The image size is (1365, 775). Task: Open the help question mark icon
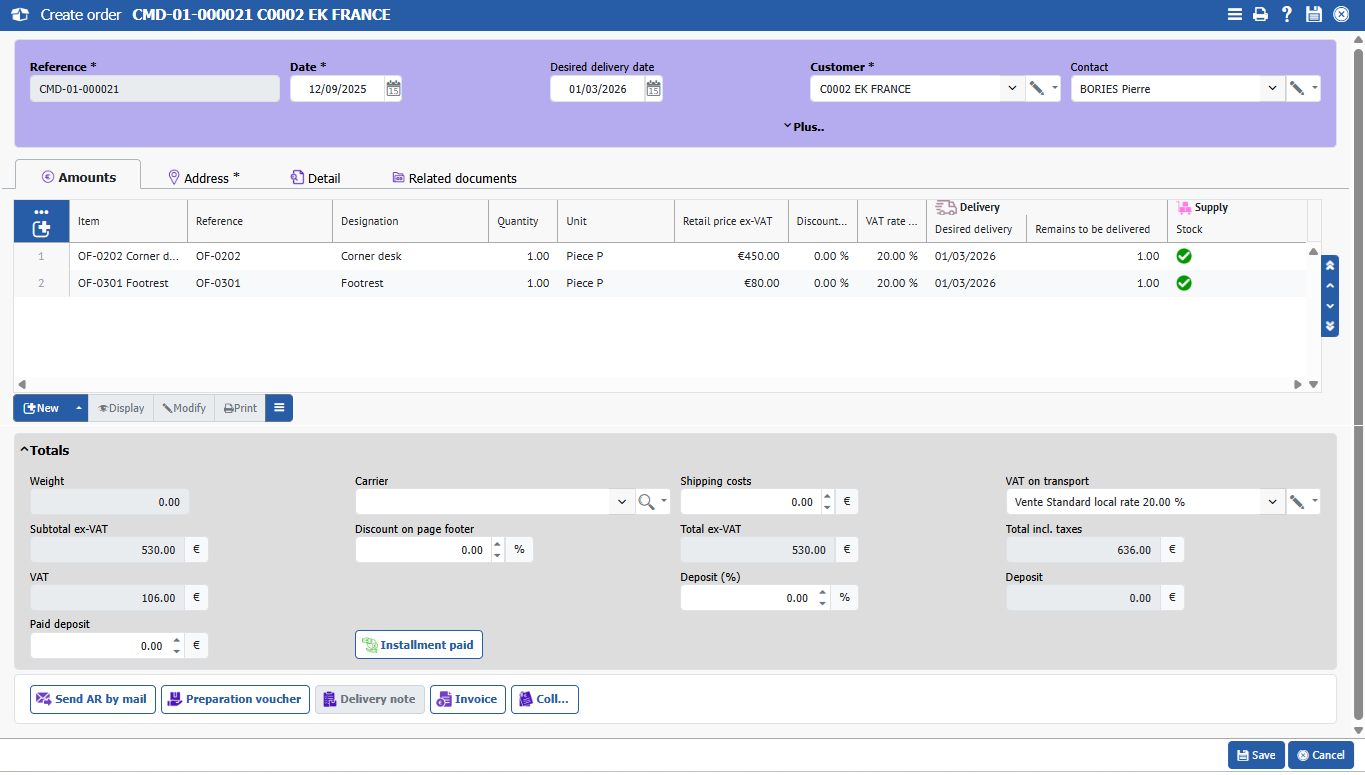click(x=1287, y=15)
